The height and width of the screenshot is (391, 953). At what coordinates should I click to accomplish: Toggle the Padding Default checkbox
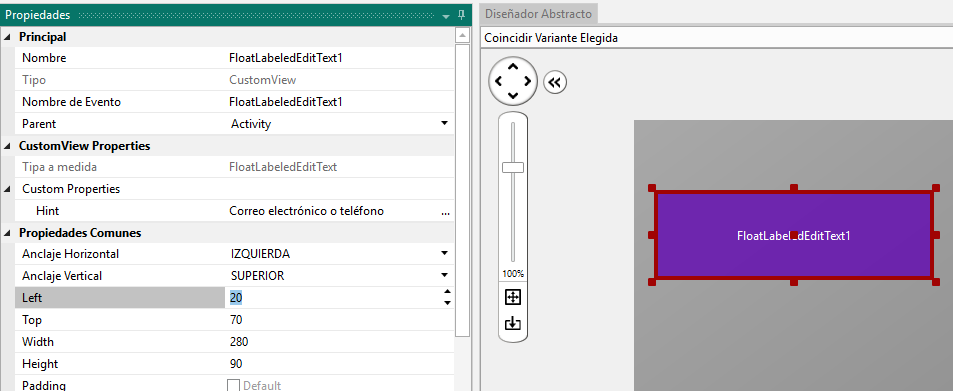pos(233,386)
